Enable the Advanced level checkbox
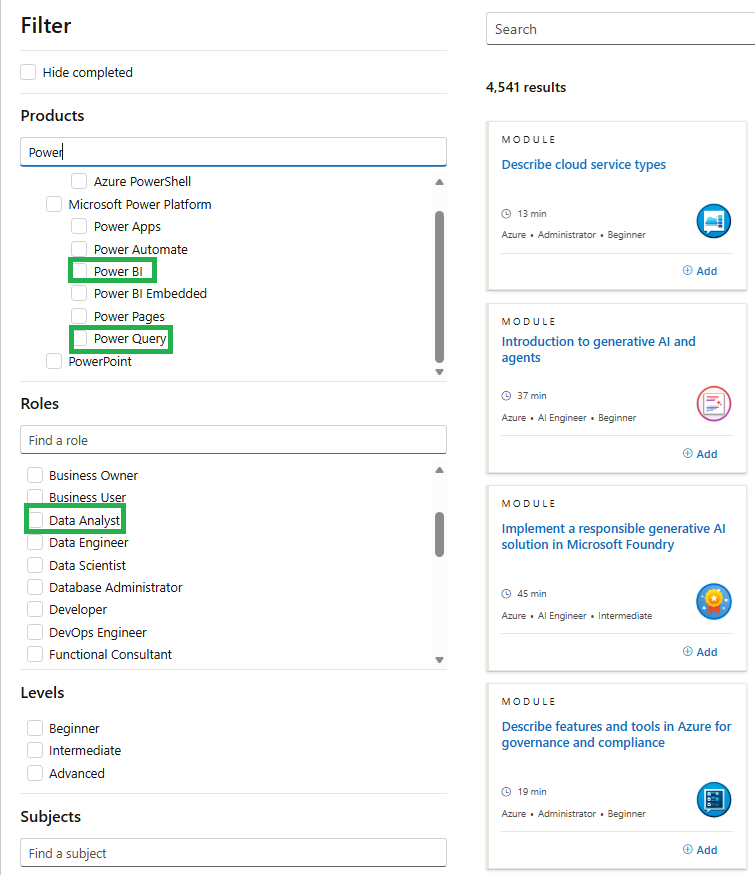Image resolution: width=755 pixels, height=875 pixels. click(x=35, y=773)
